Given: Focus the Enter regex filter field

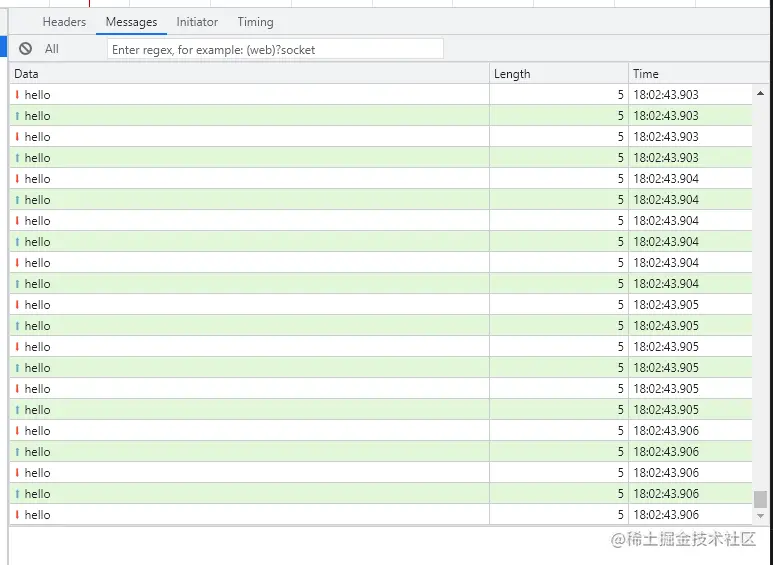Looking at the screenshot, I should tap(275, 49).
